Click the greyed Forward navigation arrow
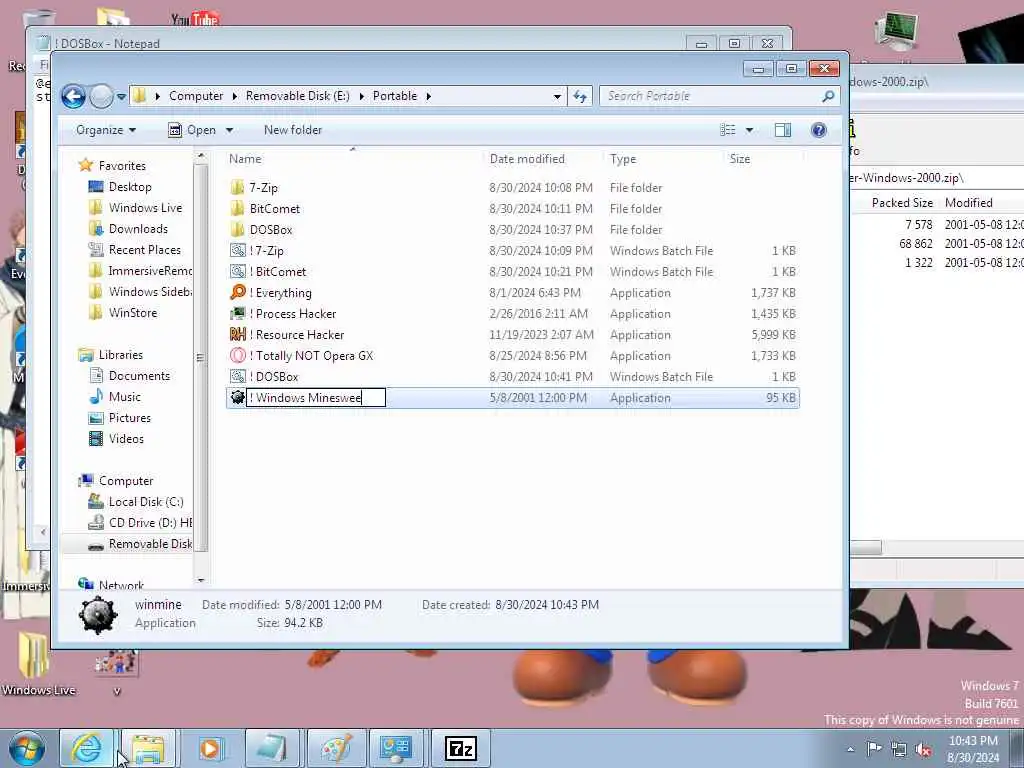1024x768 pixels. pyautogui.click(x=101, y=97)
